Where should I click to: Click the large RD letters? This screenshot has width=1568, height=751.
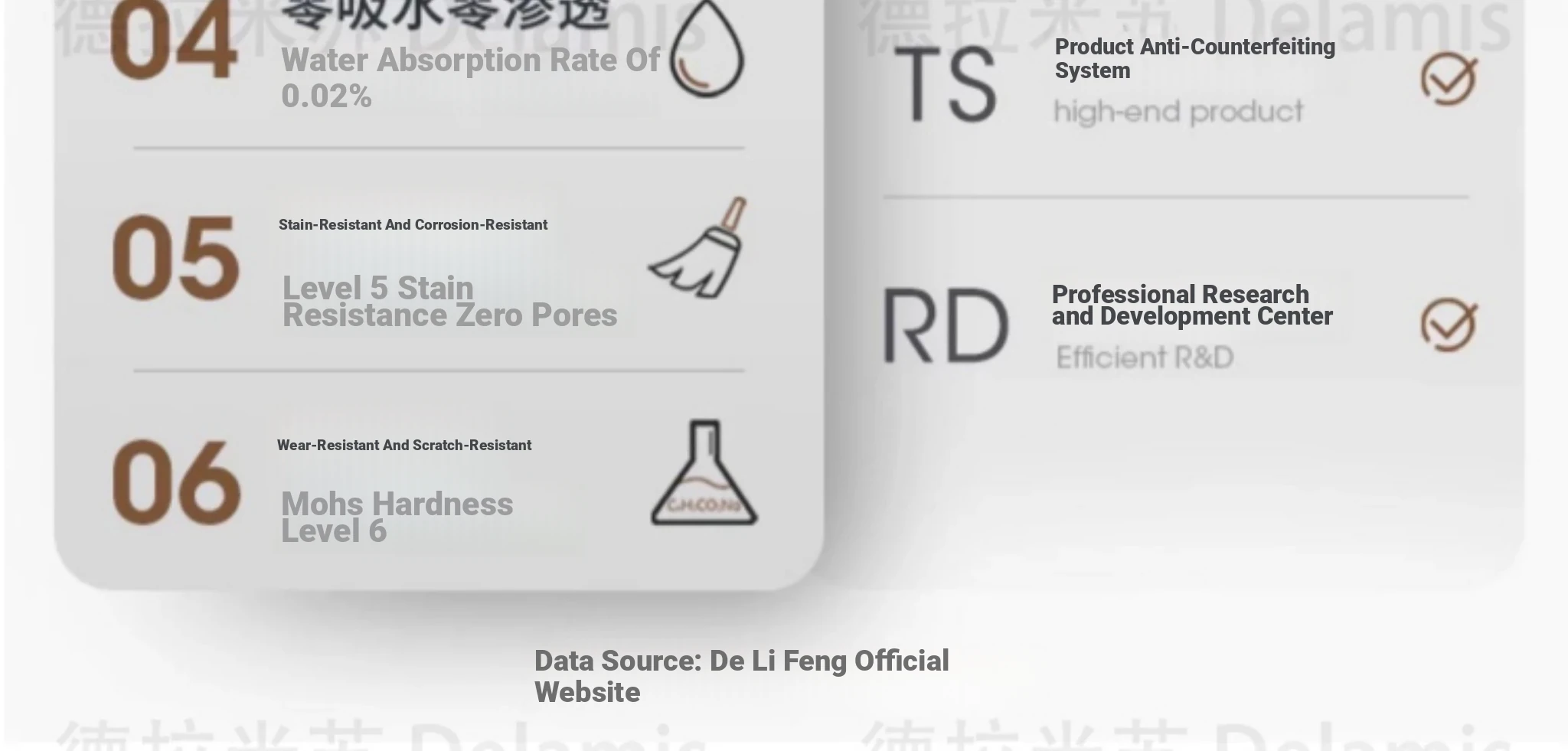click(x=946, y=325)
